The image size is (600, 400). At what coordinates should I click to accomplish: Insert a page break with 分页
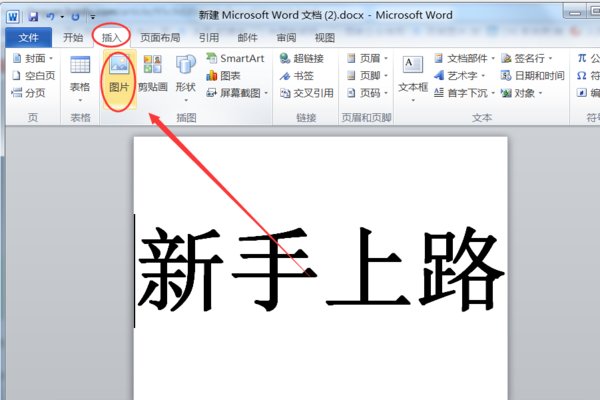click(x=29, y=93)
